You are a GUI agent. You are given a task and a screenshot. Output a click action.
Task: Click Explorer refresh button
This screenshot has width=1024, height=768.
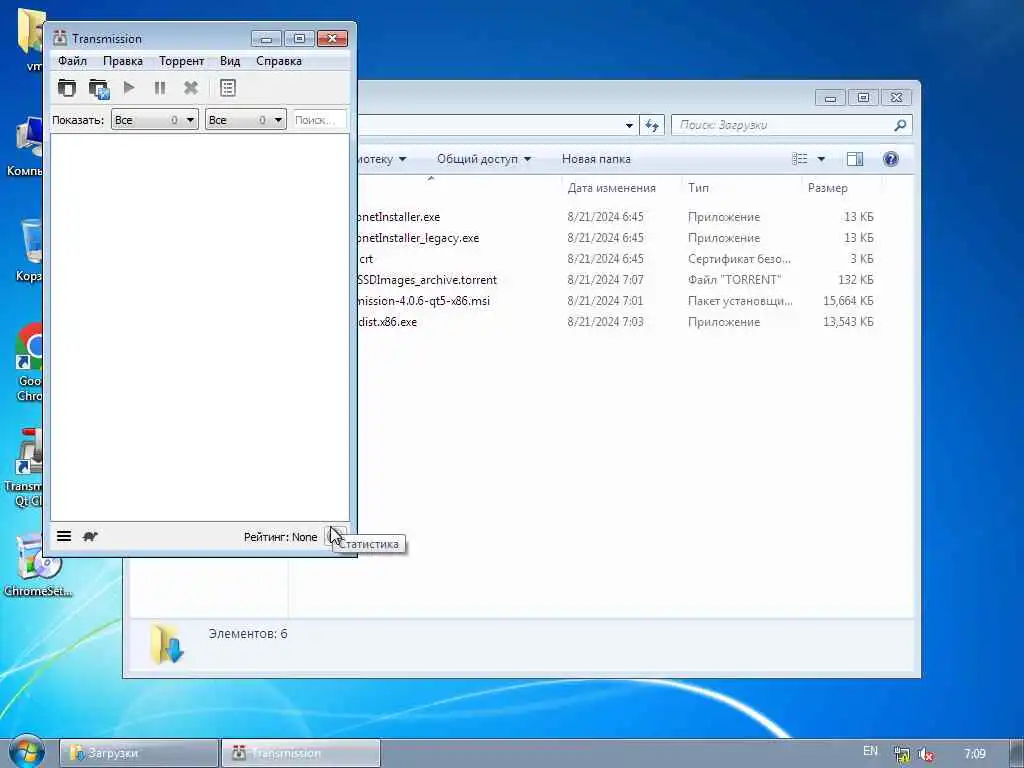(652, 125)
